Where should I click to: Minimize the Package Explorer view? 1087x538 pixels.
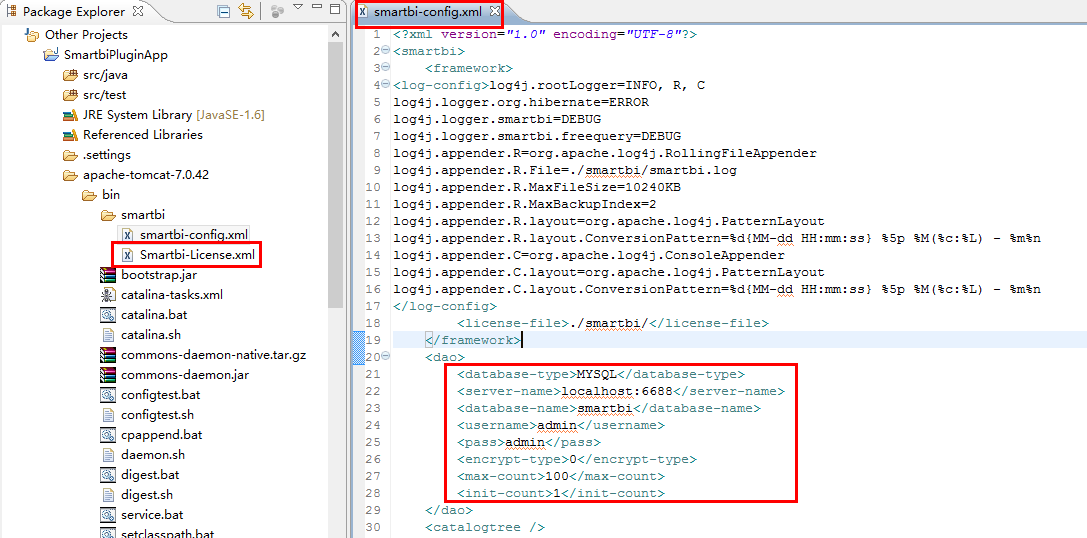317,7
